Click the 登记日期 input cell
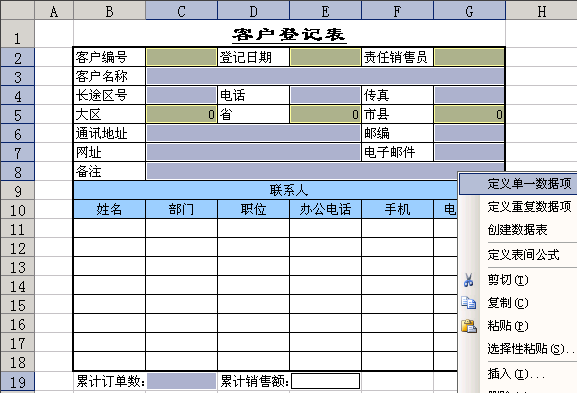The image size is (577, 393). [x=325, y=57]
